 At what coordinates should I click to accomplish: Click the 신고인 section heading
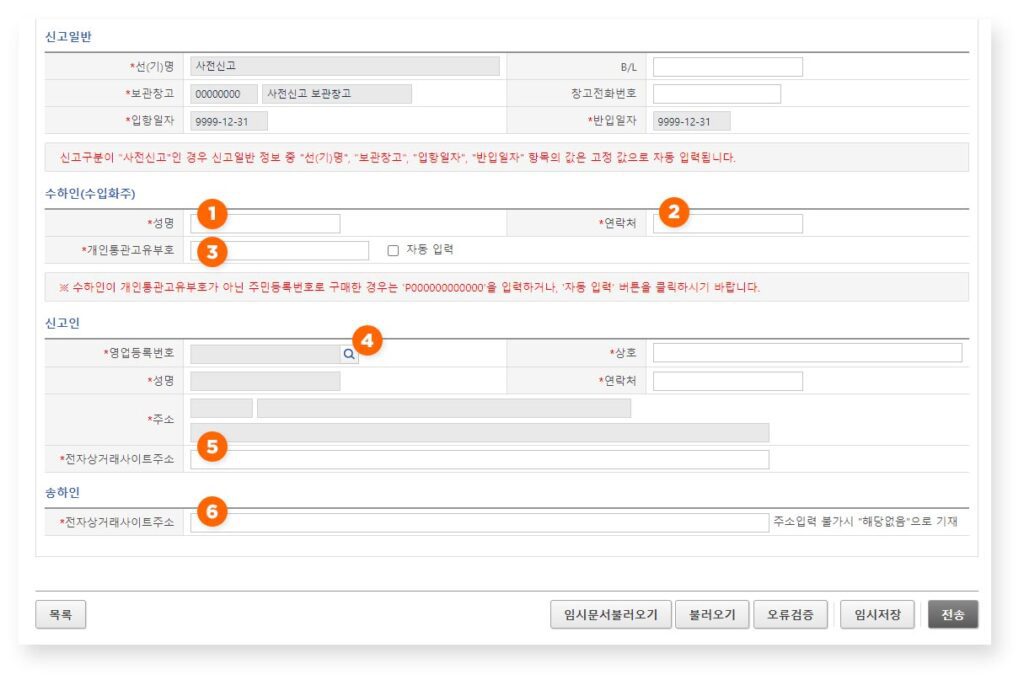pos(62,323)
